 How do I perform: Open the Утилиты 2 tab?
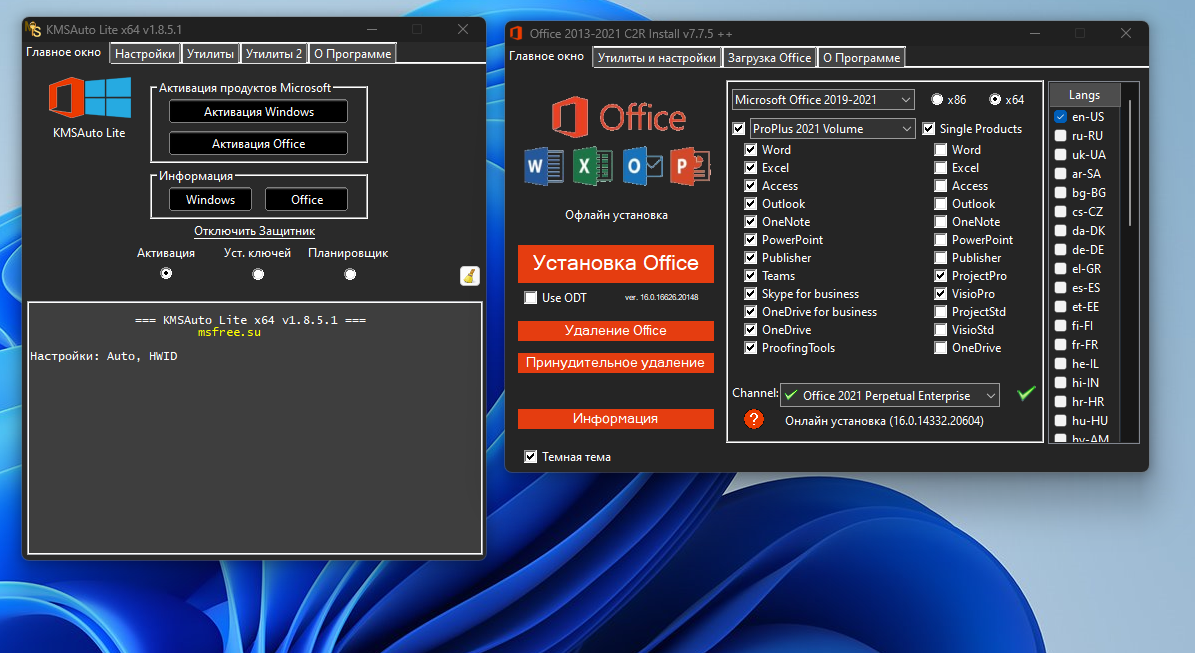pyautogui.click(x=274, y=53)
